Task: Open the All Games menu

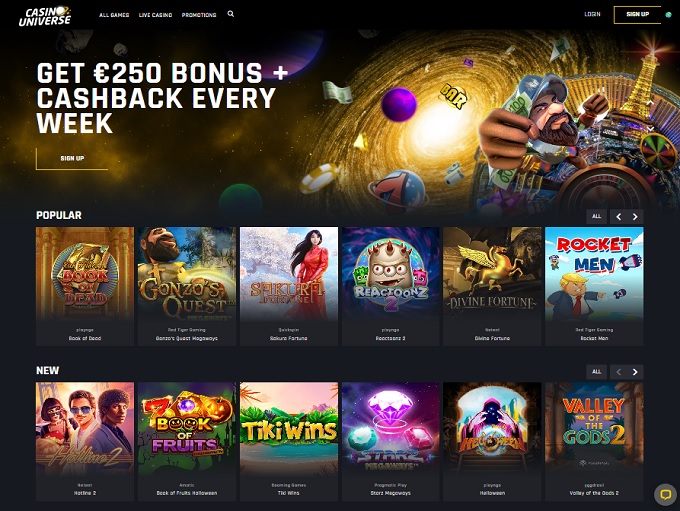Action: [x=114, y=15]
